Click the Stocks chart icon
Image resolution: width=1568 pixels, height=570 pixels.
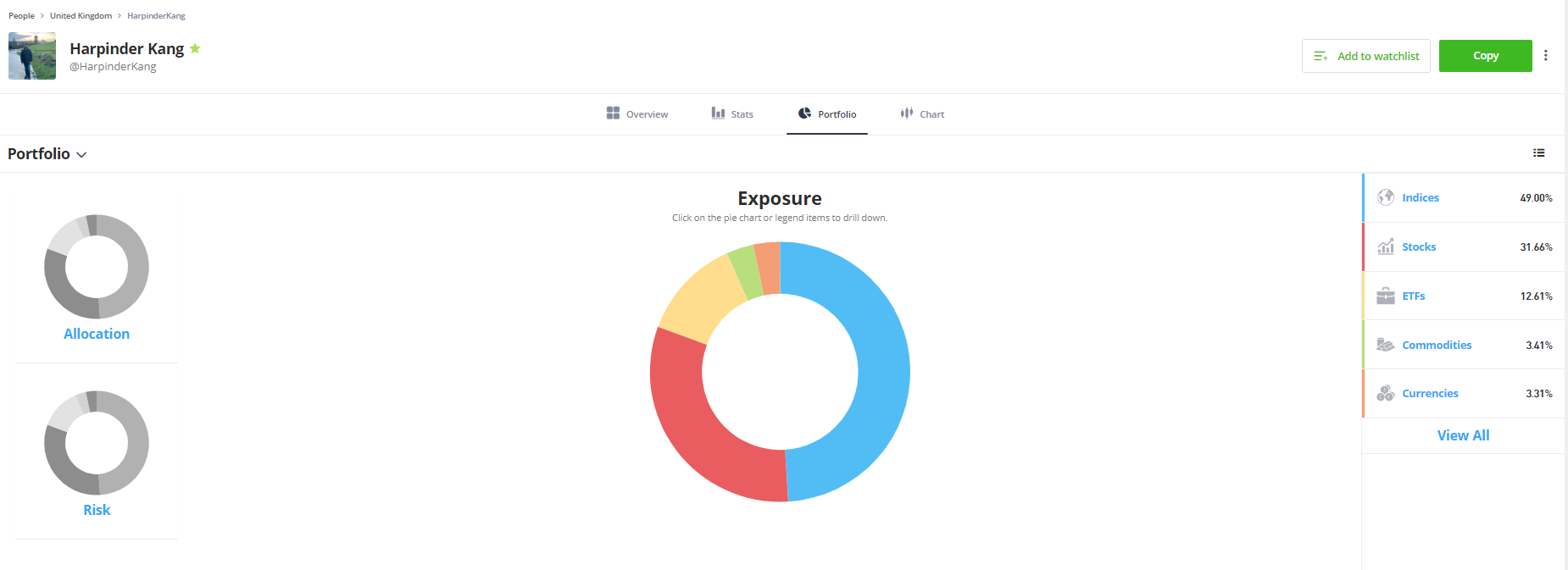1386,246
